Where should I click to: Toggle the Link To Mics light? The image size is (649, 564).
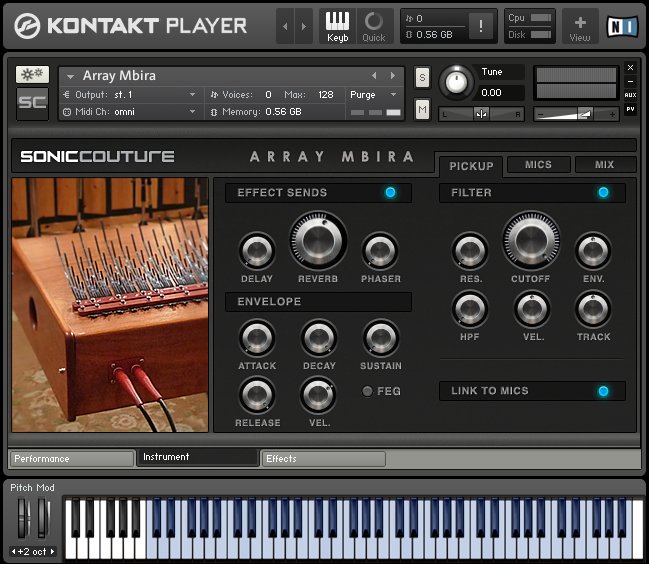click(x=603, y=391)
